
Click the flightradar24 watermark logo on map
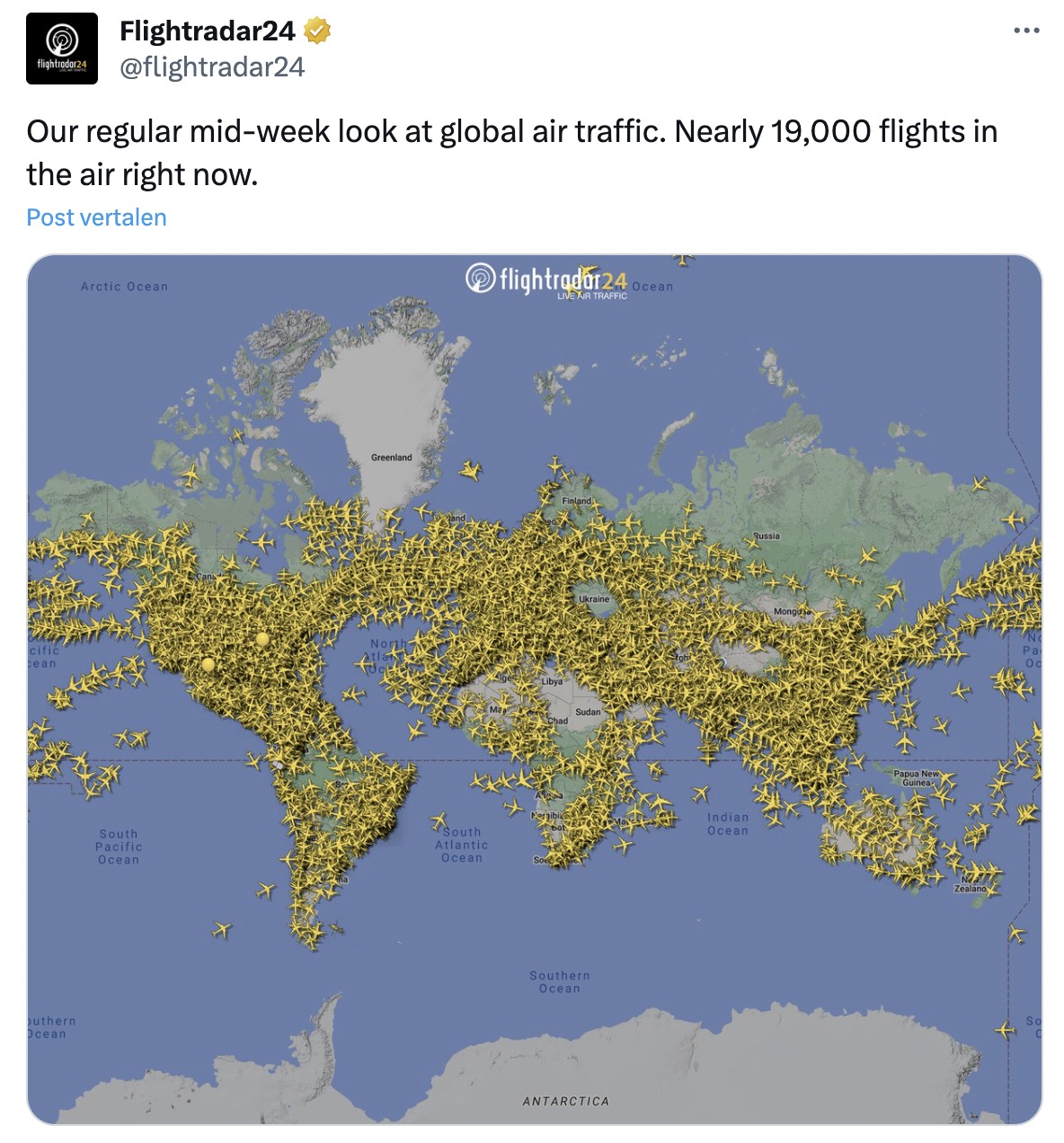545,280
